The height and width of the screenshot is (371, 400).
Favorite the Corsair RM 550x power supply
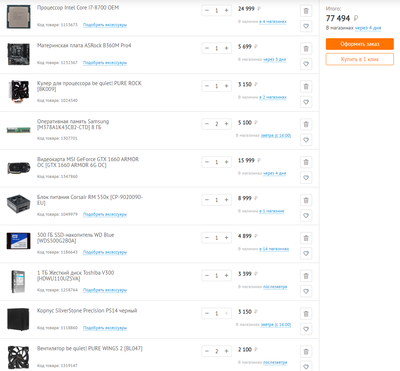pos(306,216)
